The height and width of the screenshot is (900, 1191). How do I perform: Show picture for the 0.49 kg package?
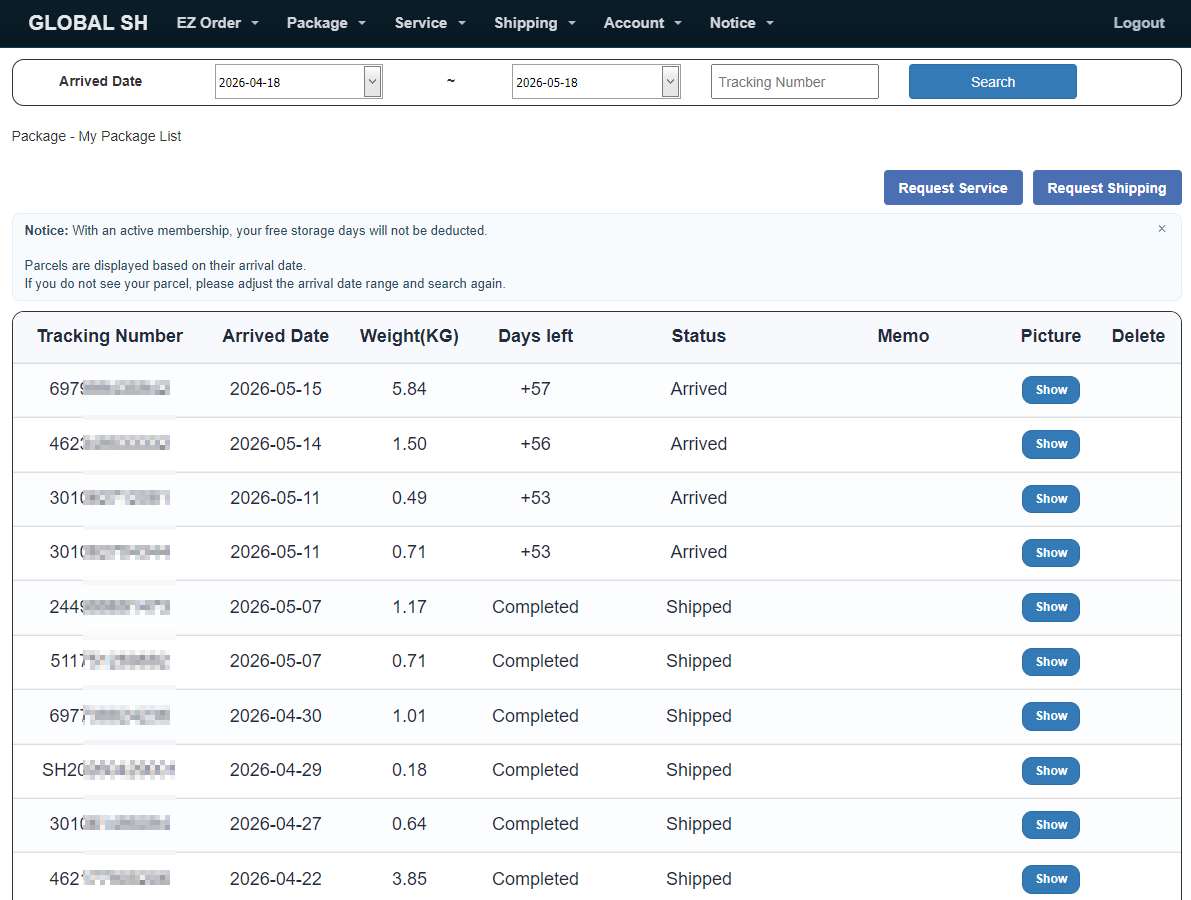point(1050,498)
